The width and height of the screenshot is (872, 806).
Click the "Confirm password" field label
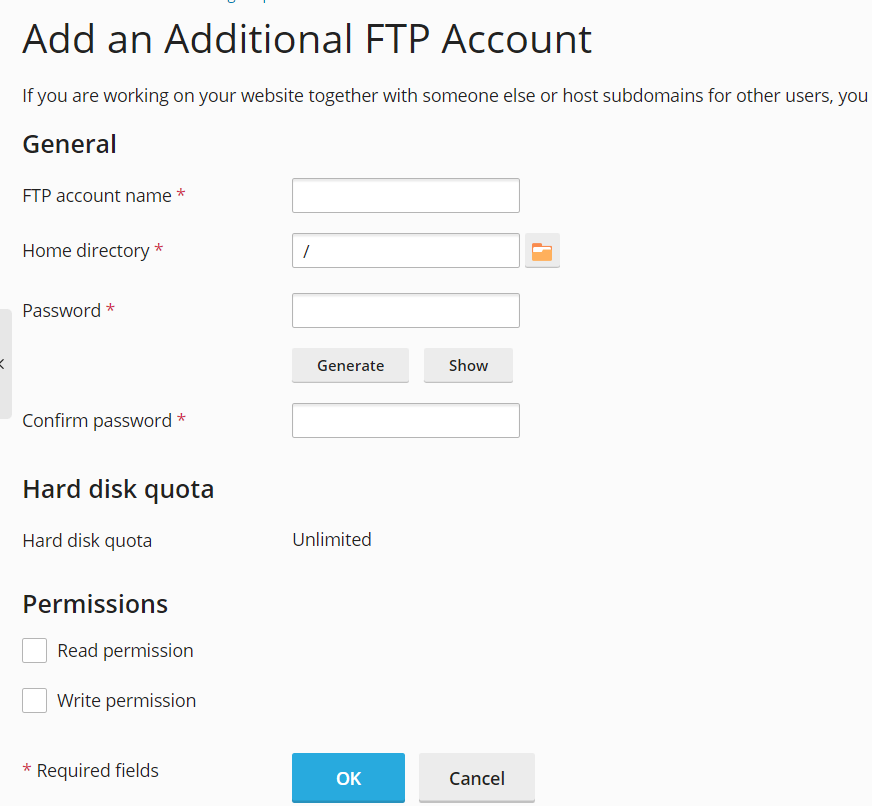pos(97,421)
